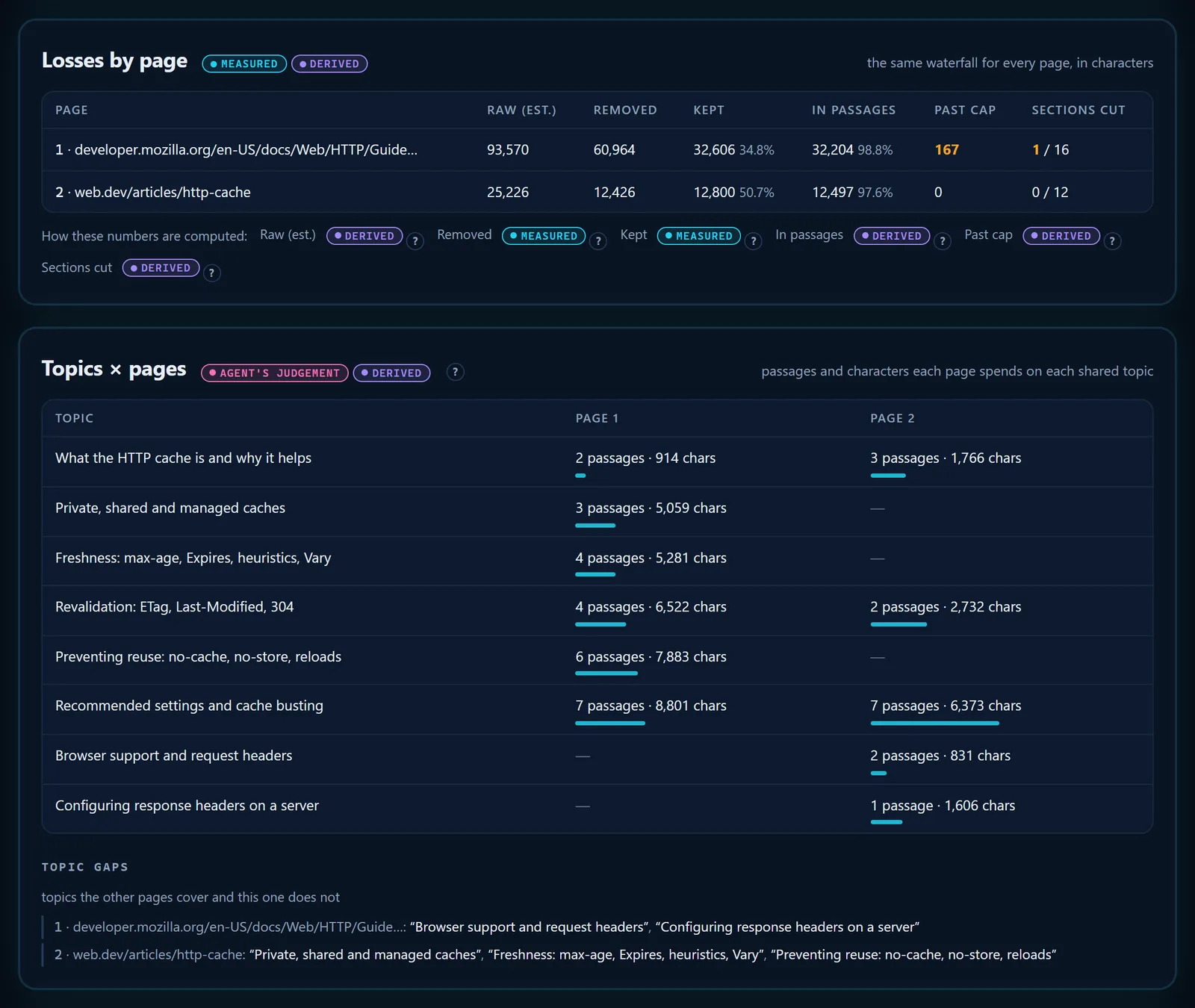The height and width of the screenshot is (1008, 1195).
Task: Open web.dev/articles/http-cache row in Losses table
Action: pos(597,192)
